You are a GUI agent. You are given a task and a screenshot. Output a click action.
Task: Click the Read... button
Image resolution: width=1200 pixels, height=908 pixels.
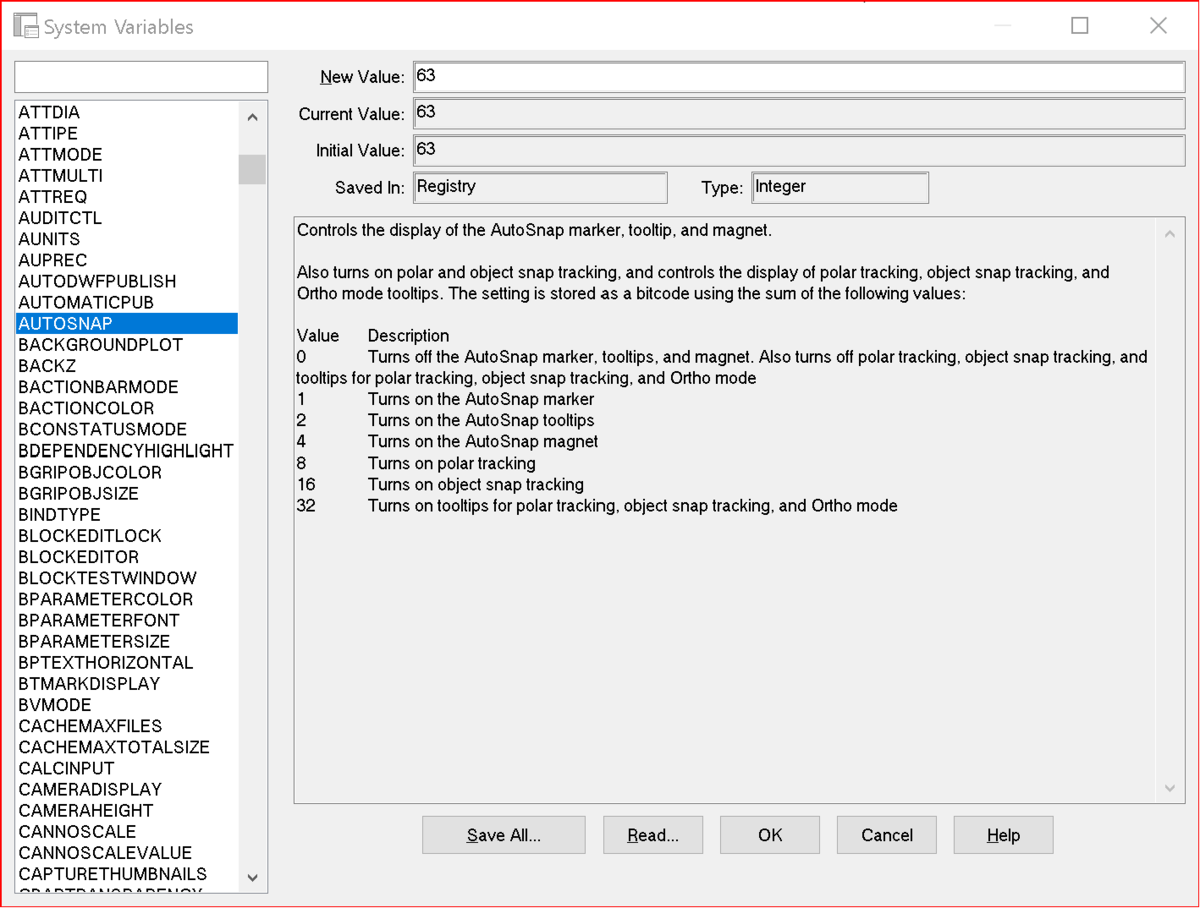point(653,835)
